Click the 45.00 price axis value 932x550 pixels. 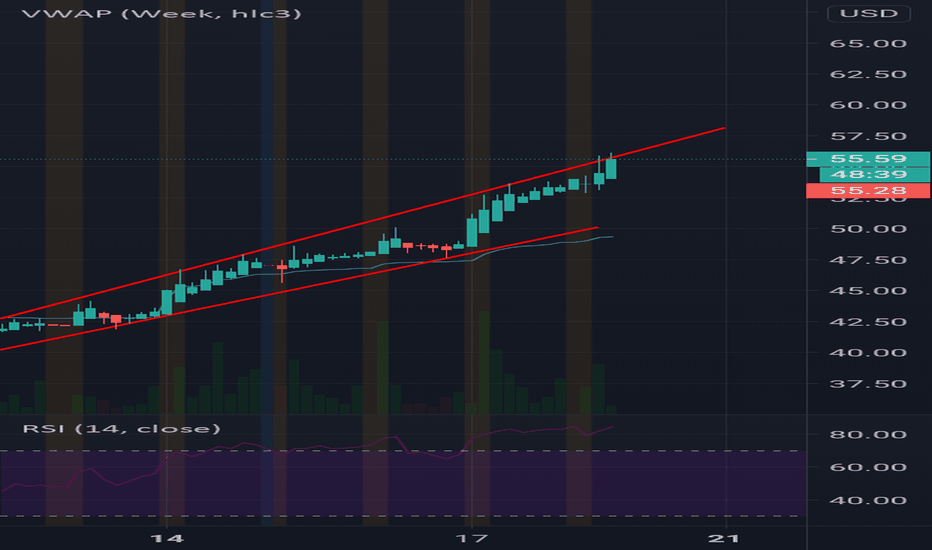868,291
